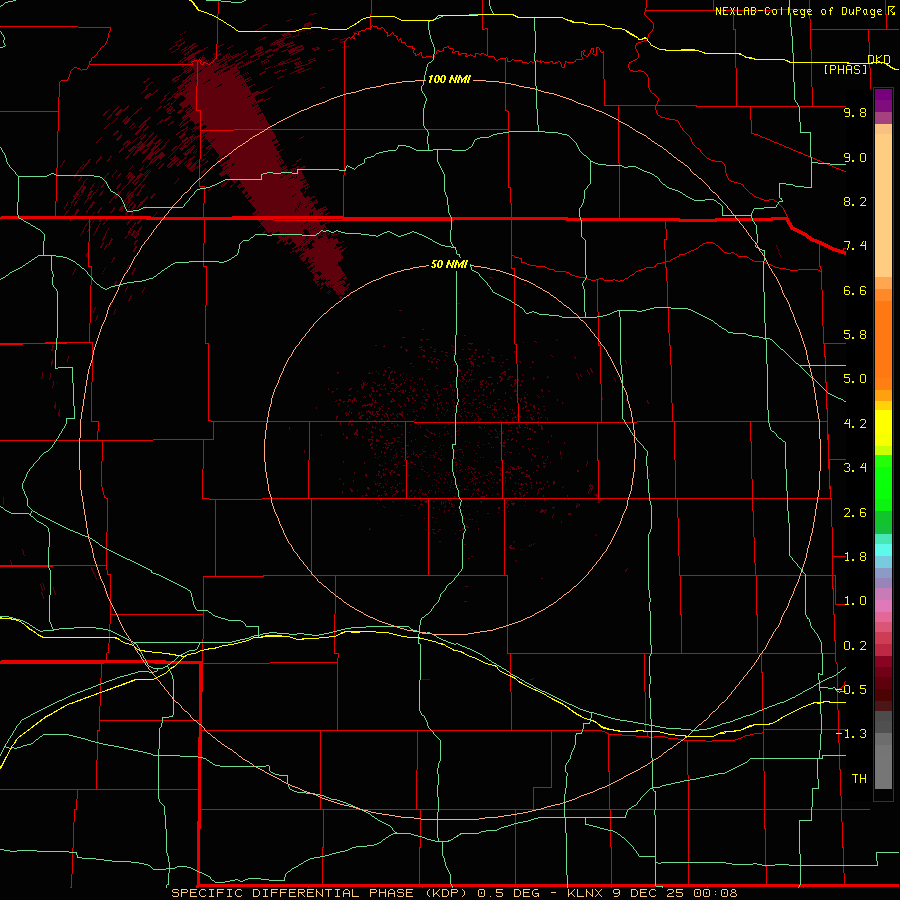Click the 0.5 DEG elevation text in the caption
The height and width of the screenshot is (900, 900).
pos(509,893)
